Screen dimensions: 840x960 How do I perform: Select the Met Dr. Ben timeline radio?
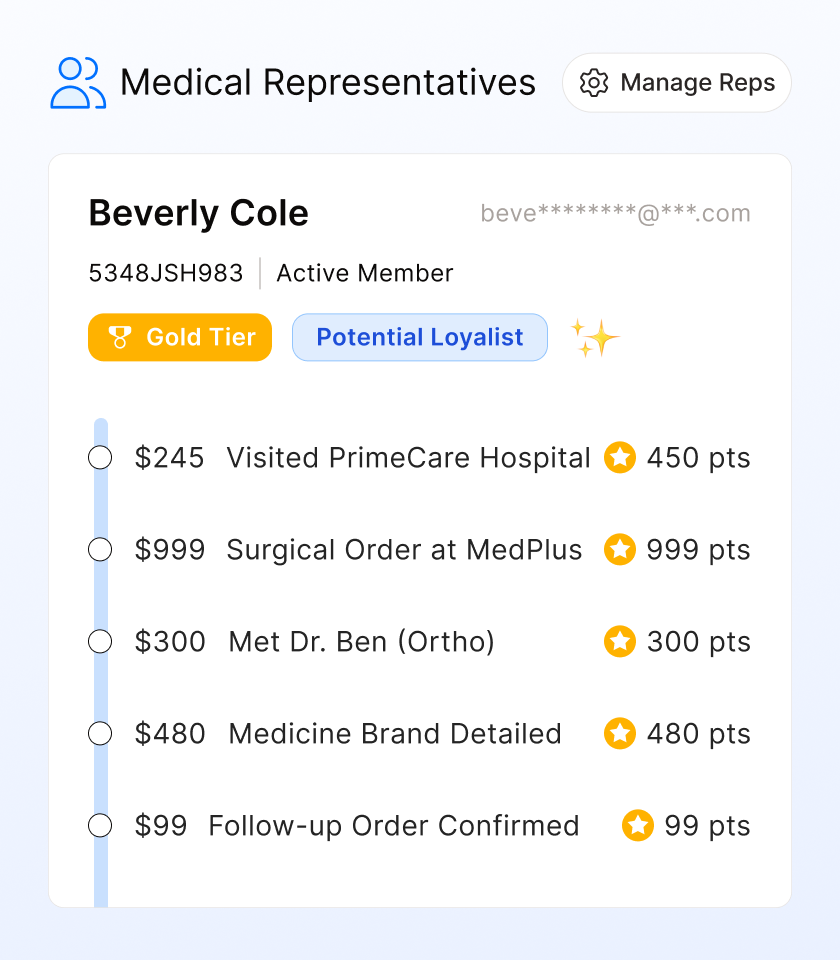(x=100, y=642)
